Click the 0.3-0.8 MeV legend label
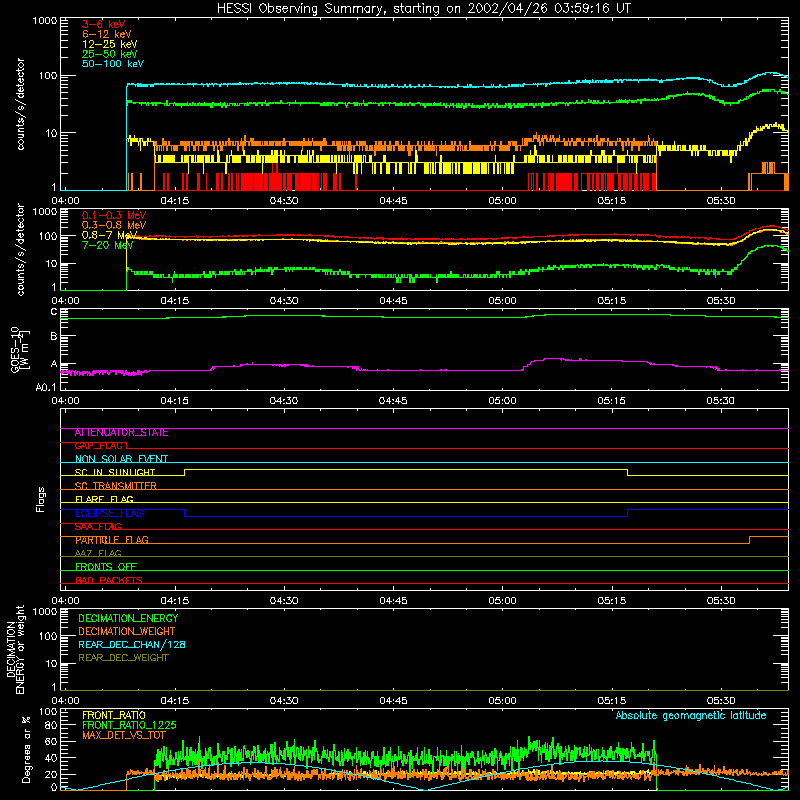Image resolution: width=800 pixels, height=800 pixels. (114, 225)
